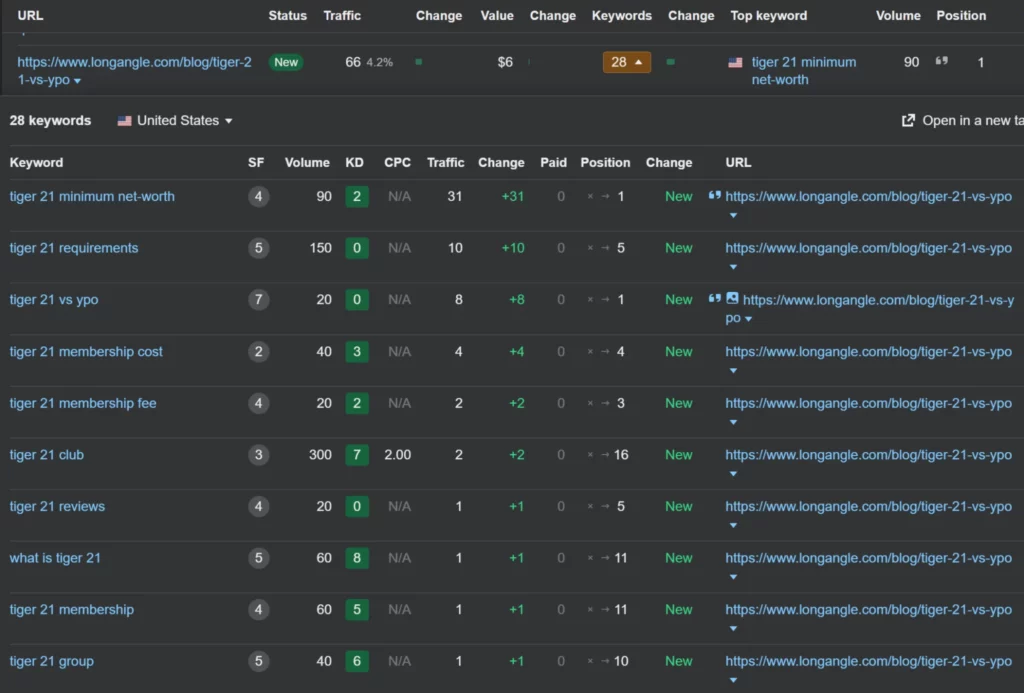Click the US flag icon in the country selector

[124, 120]
